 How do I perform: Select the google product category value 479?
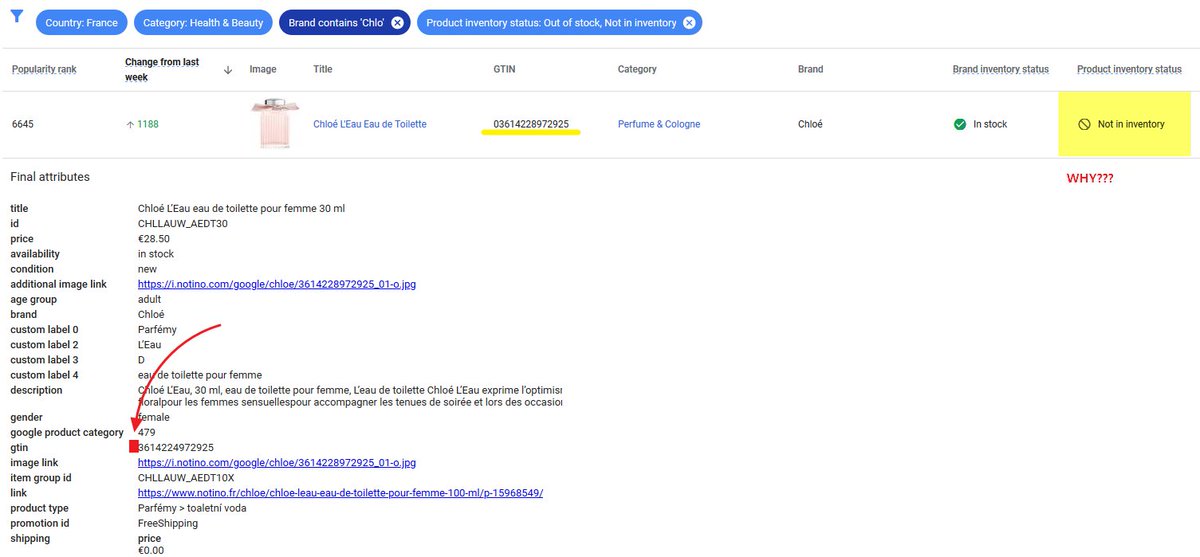146,432
